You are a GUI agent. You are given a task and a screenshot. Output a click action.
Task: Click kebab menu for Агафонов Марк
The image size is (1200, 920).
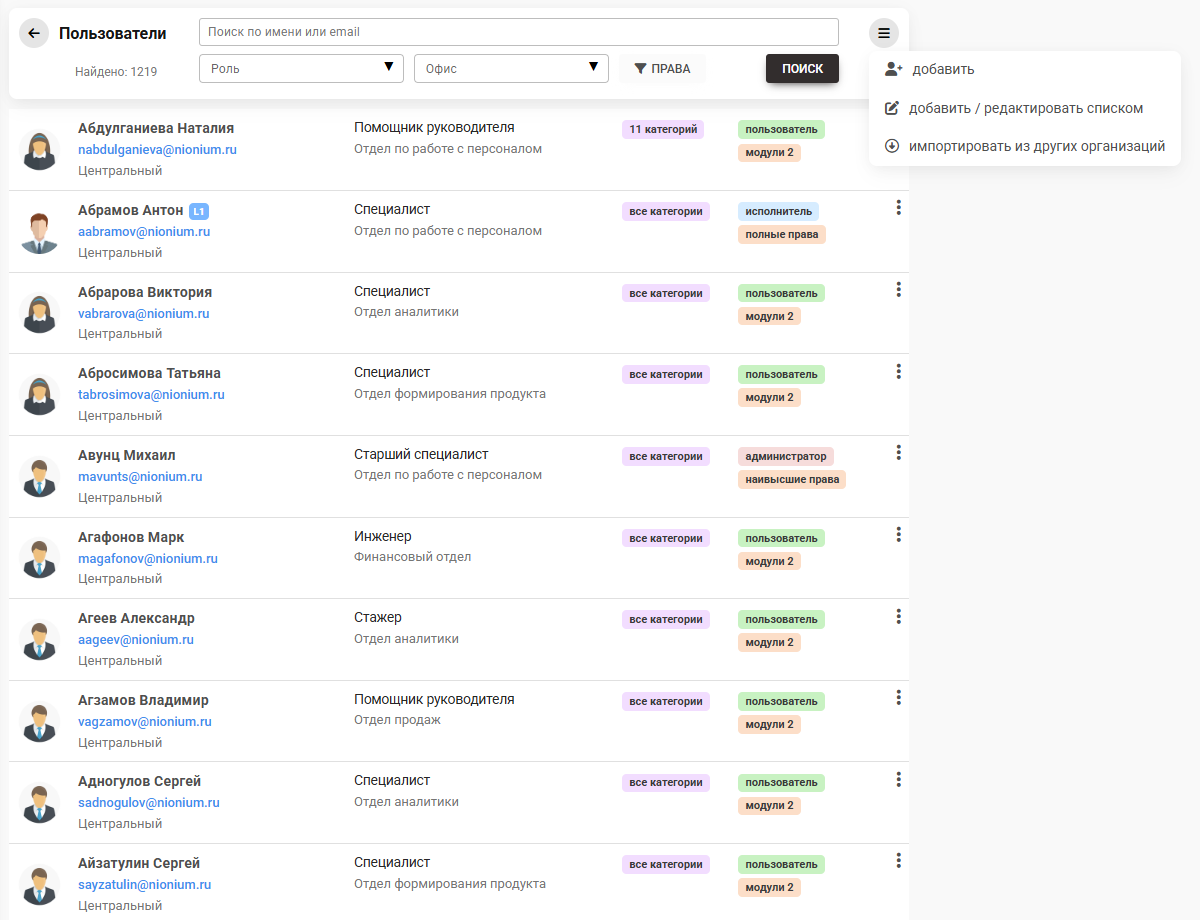[x=899, y=535]
